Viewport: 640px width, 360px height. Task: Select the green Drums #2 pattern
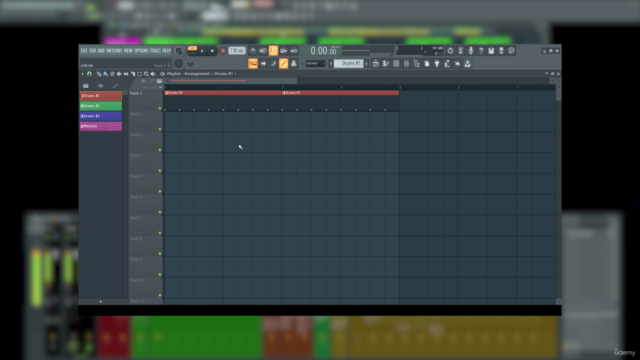(x=100, y=106)
